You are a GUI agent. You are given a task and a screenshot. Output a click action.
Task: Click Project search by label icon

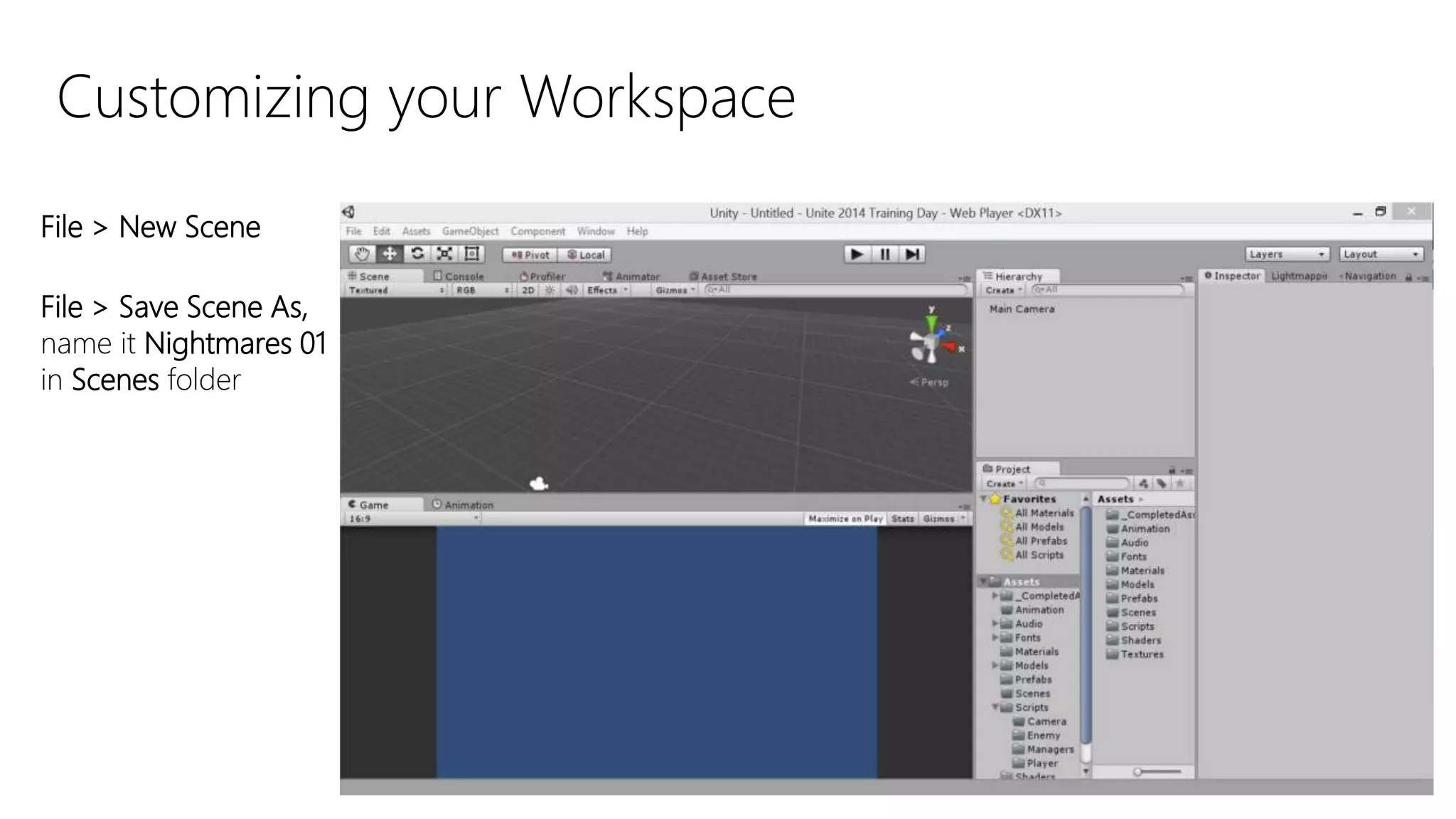pyautogui.click(x=1161, y=483)
